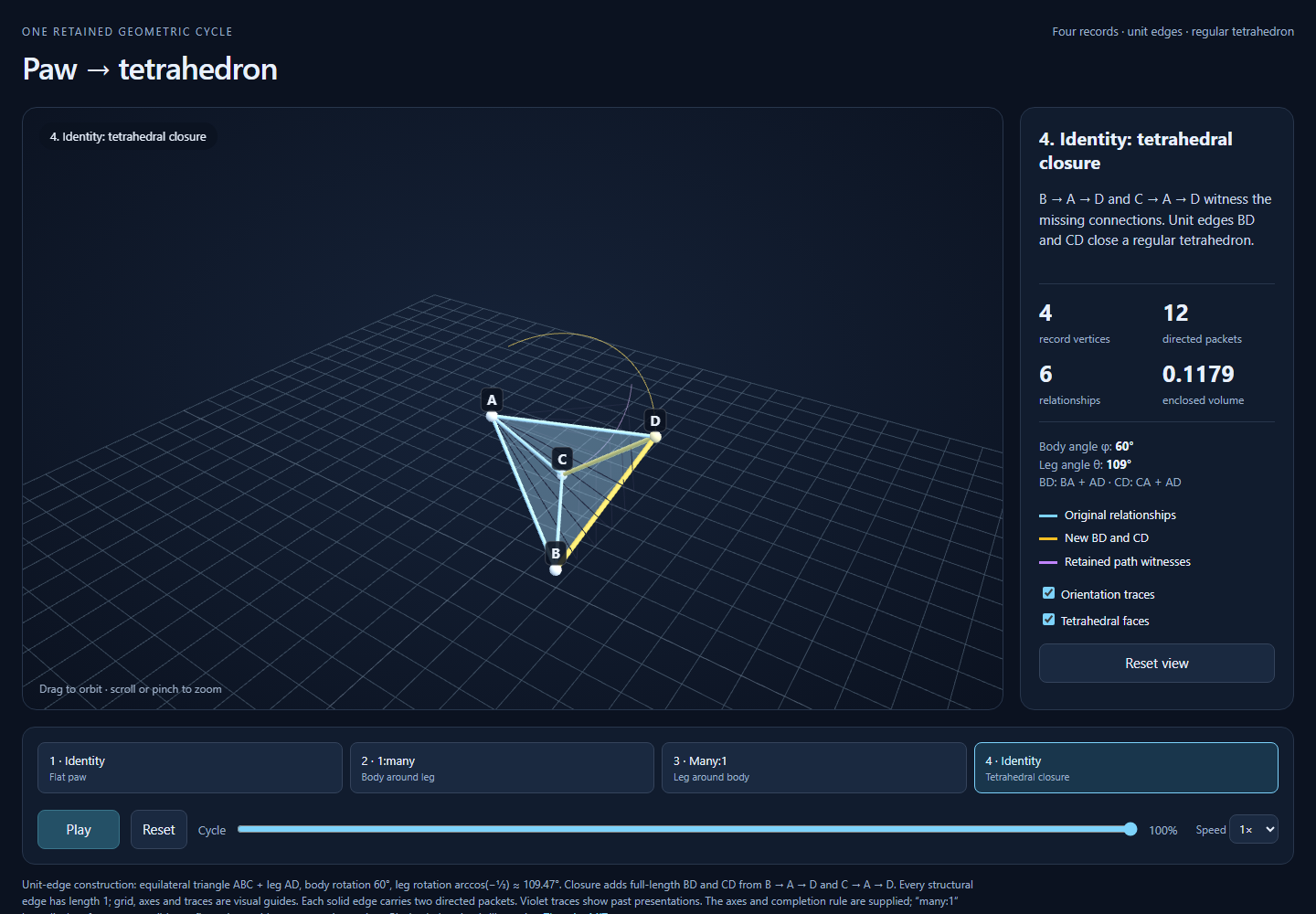Click the Reset button beside Play
Screen dimensions: 1316x914
tap(159, 829)
